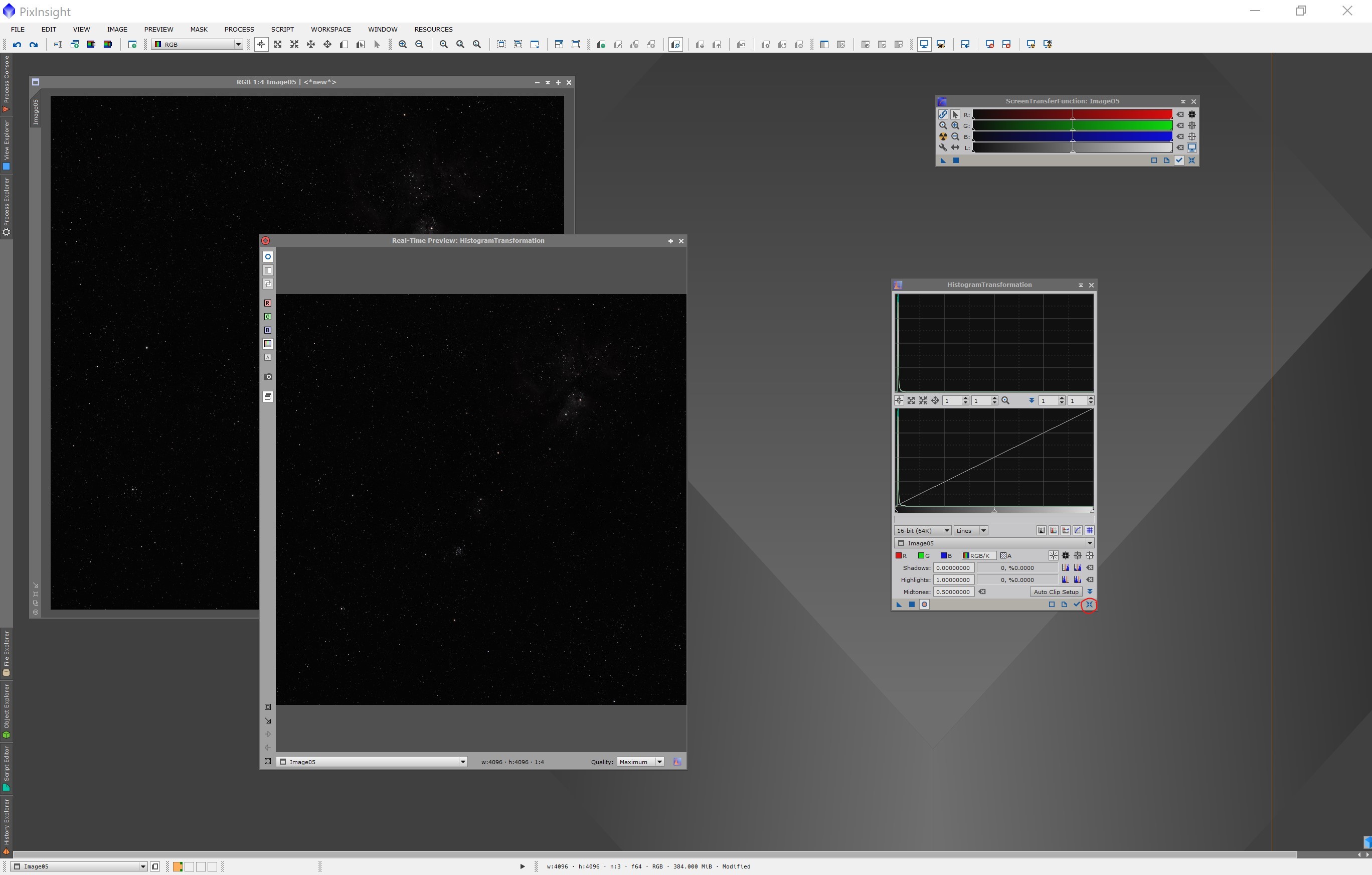Toggle Real-Time Preview circle in HistogramTransformation
This screenshot has height=875, width=1372.
click(x=924, y=604)
